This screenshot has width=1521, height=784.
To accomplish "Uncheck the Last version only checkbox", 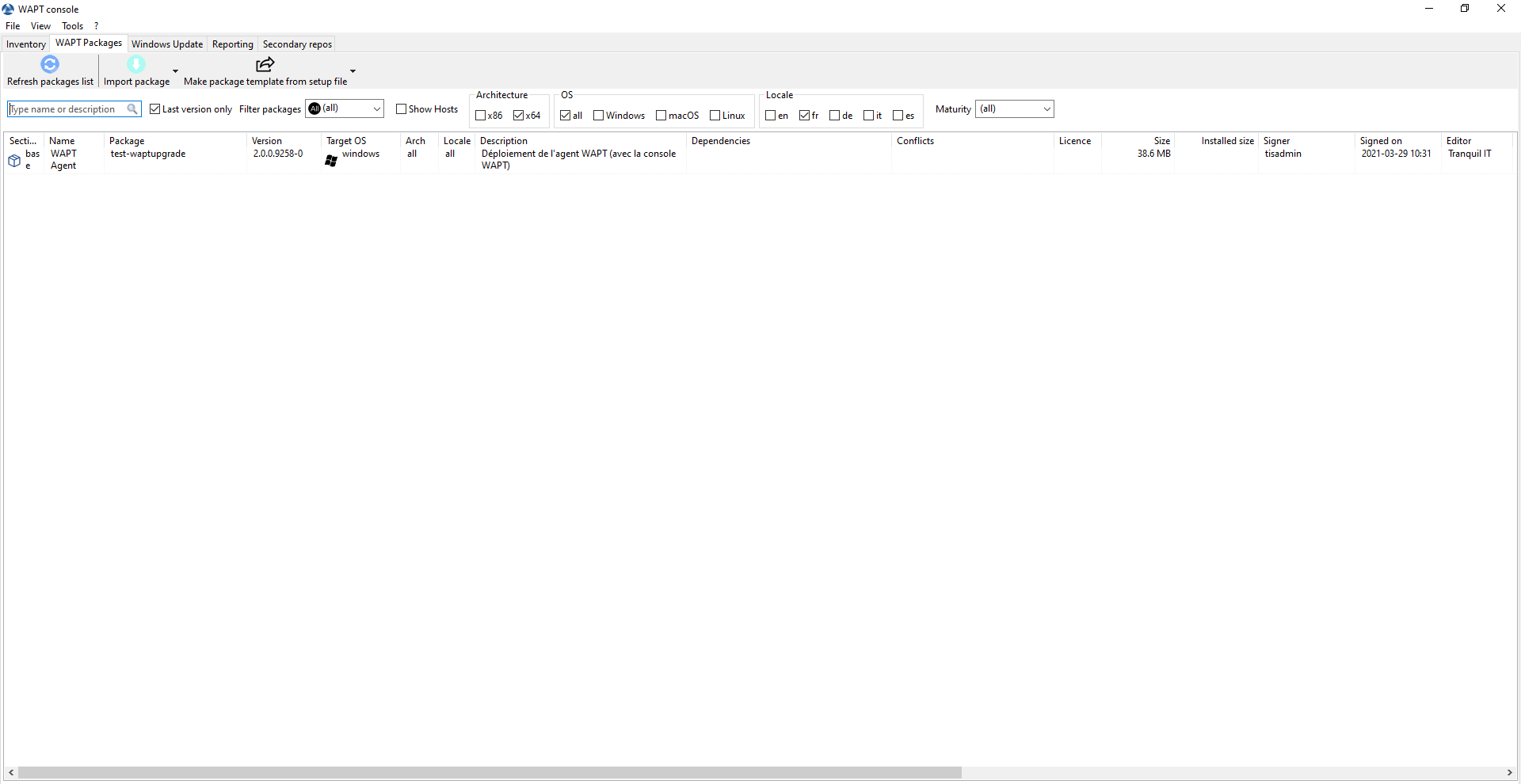I will 155,109.
